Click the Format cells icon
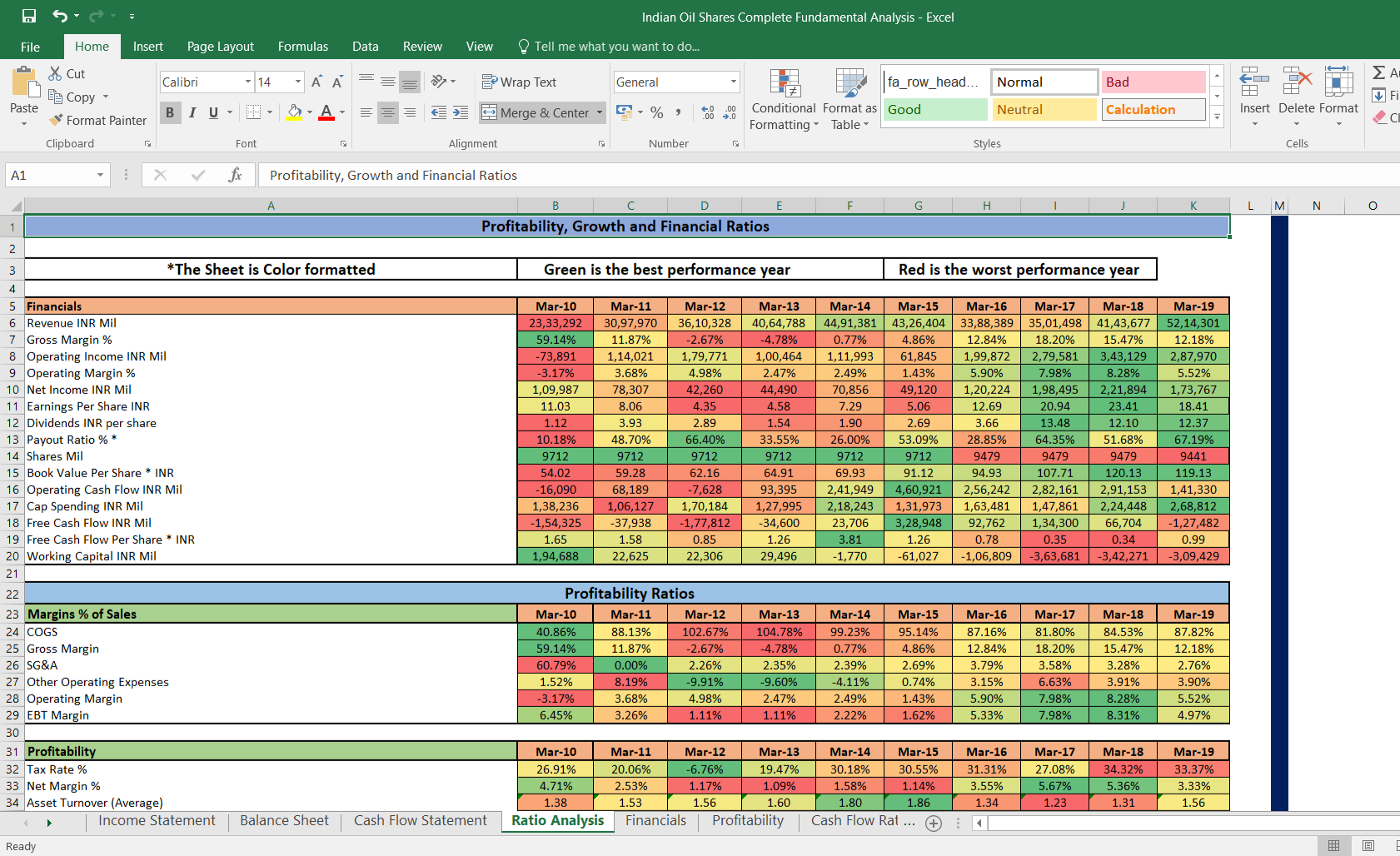The image size is (1400, 856). coord(1338,82)
